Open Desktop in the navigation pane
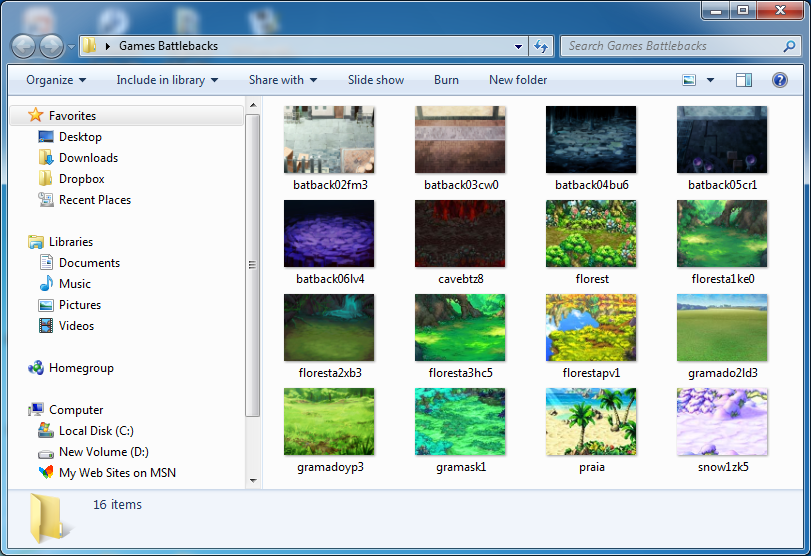 click(x=80, y=137)
